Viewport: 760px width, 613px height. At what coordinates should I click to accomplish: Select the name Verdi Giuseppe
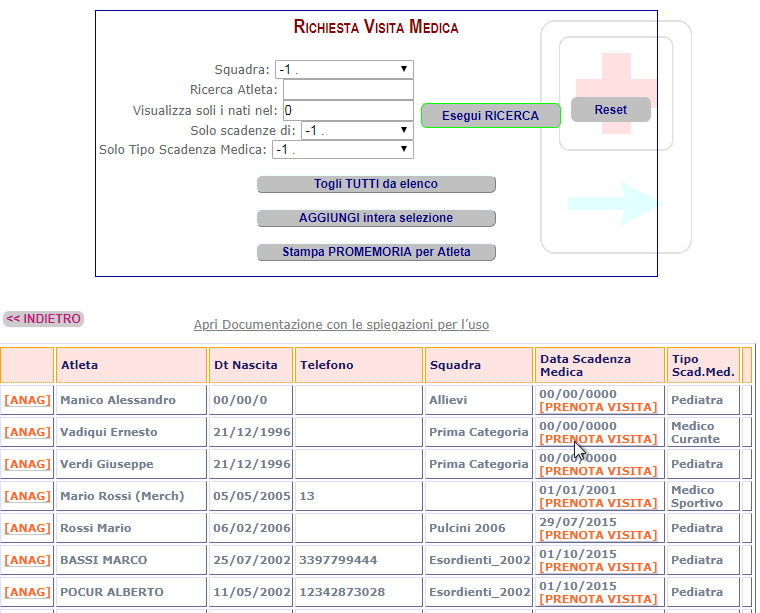click(107, 464)
